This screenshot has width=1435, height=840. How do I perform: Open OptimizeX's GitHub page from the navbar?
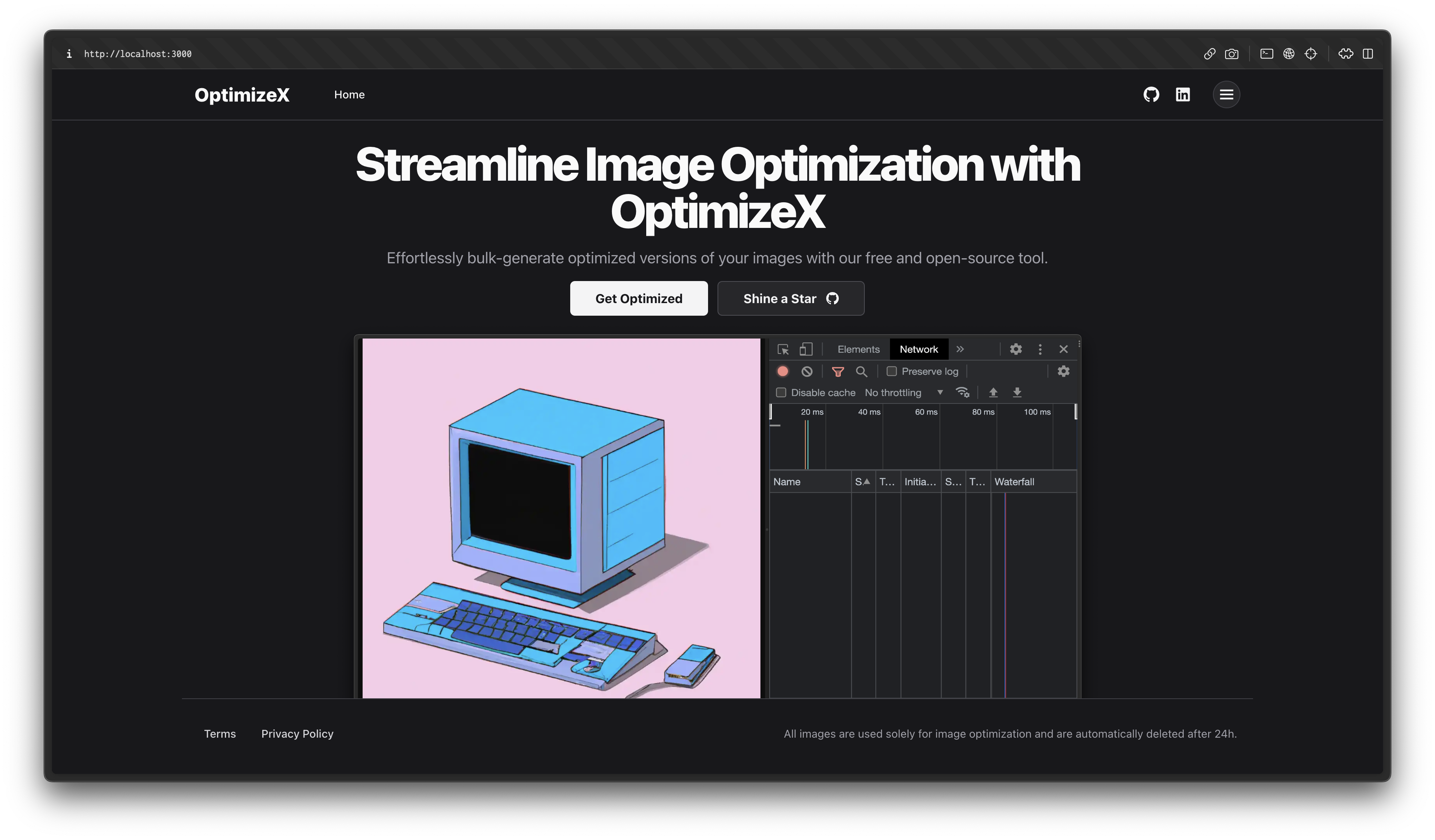pyautogui.click(x=1151, y=94)
